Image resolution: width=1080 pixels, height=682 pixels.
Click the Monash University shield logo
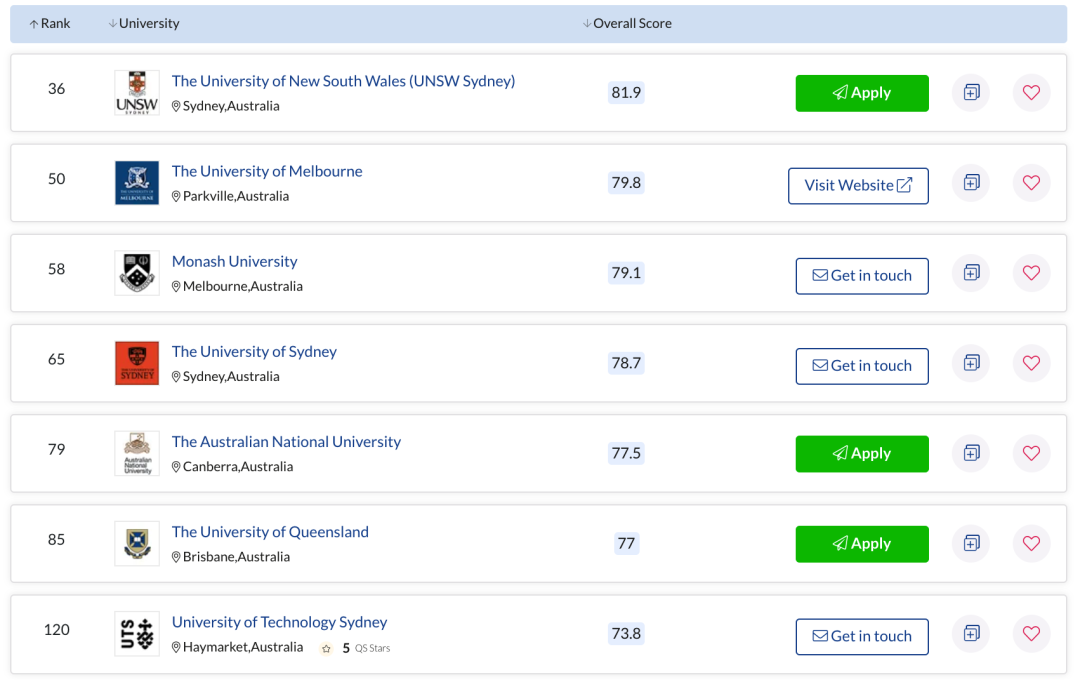(137, 273)
